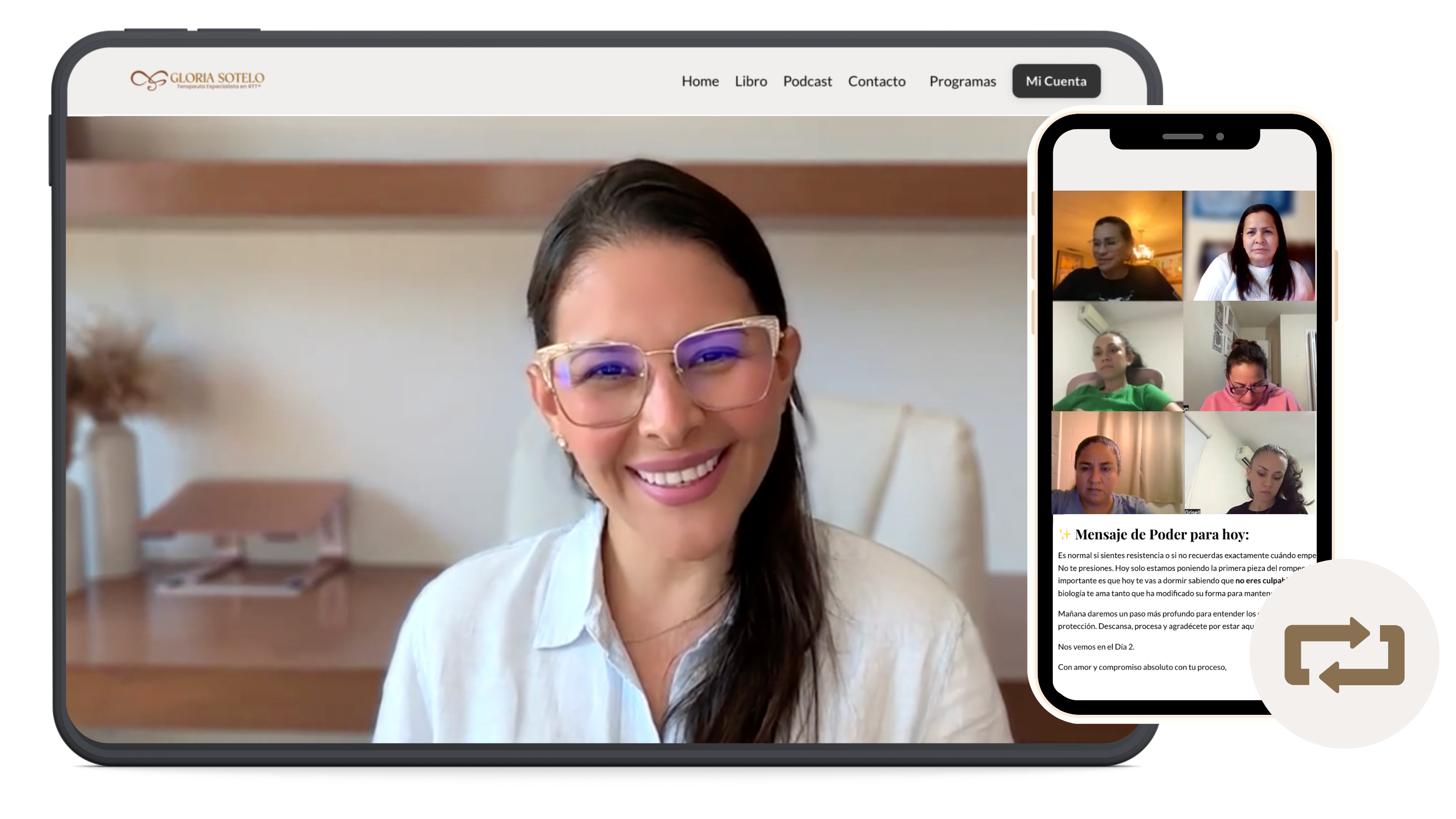Tap the phone's front camera dot
Screen dimensions: 1456x819
pyautogui.click(x=1220, y=137)
